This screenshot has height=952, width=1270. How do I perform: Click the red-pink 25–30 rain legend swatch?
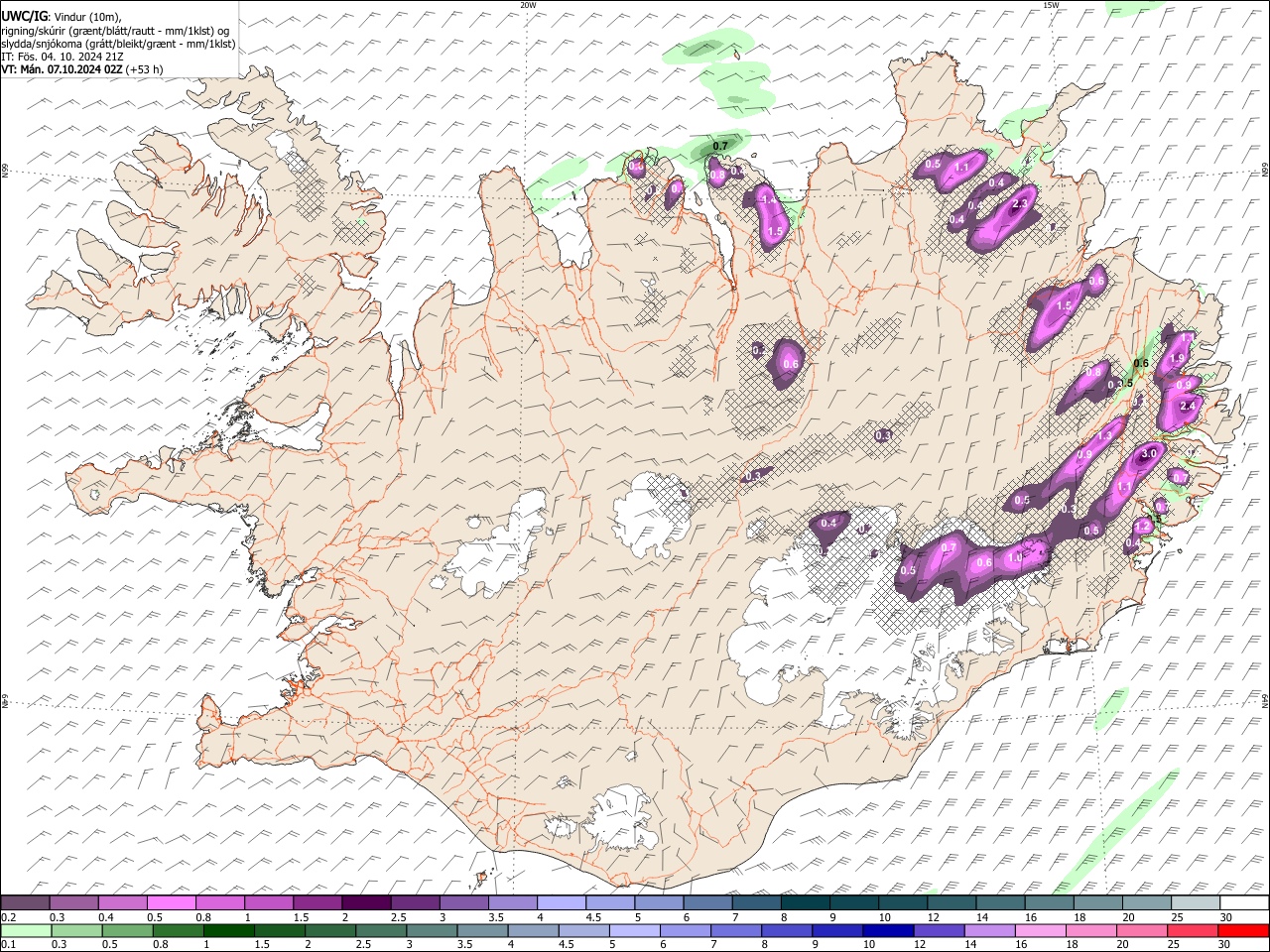tap(1193, 930)
